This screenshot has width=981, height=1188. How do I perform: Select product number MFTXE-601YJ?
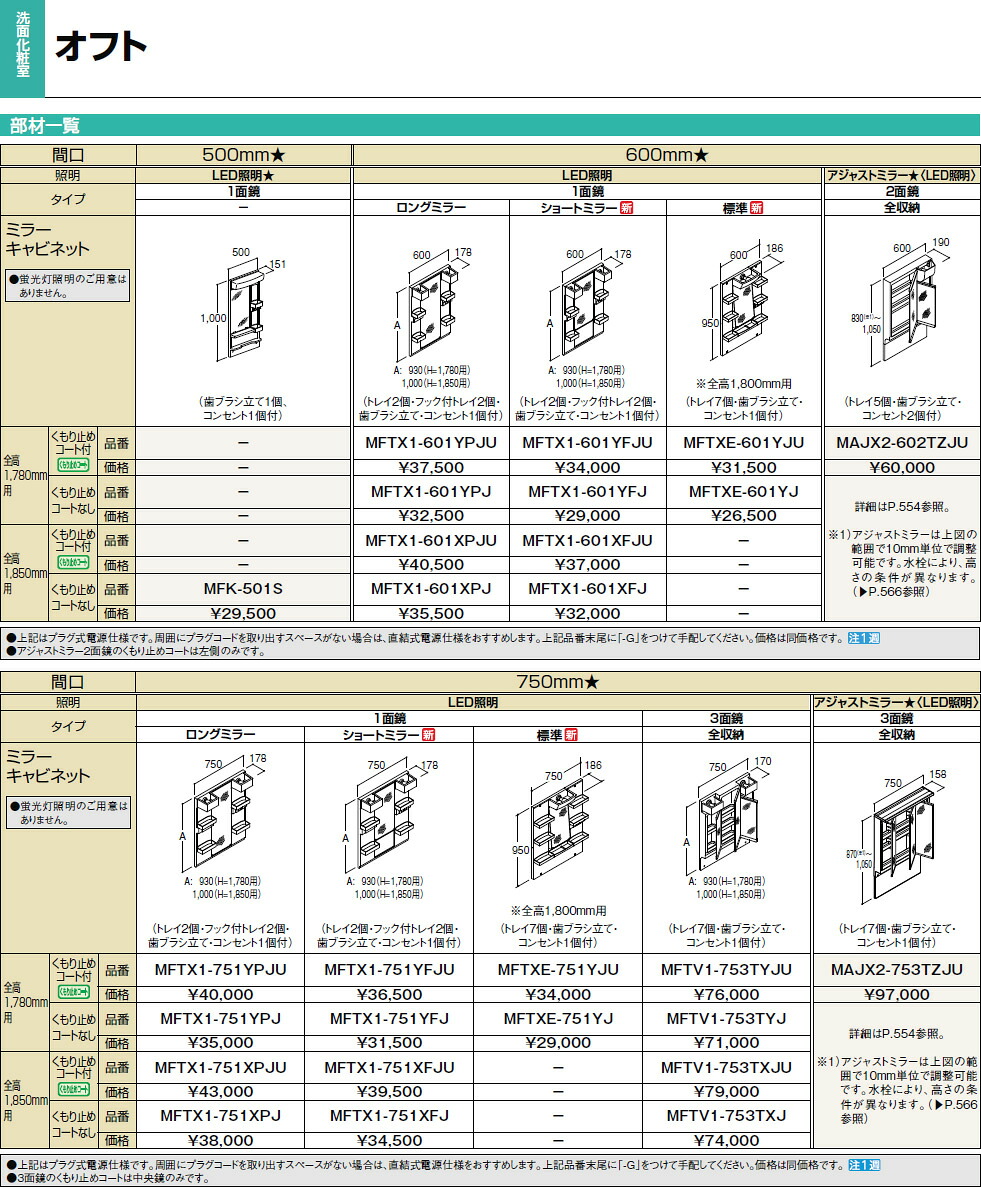[744, 492]
